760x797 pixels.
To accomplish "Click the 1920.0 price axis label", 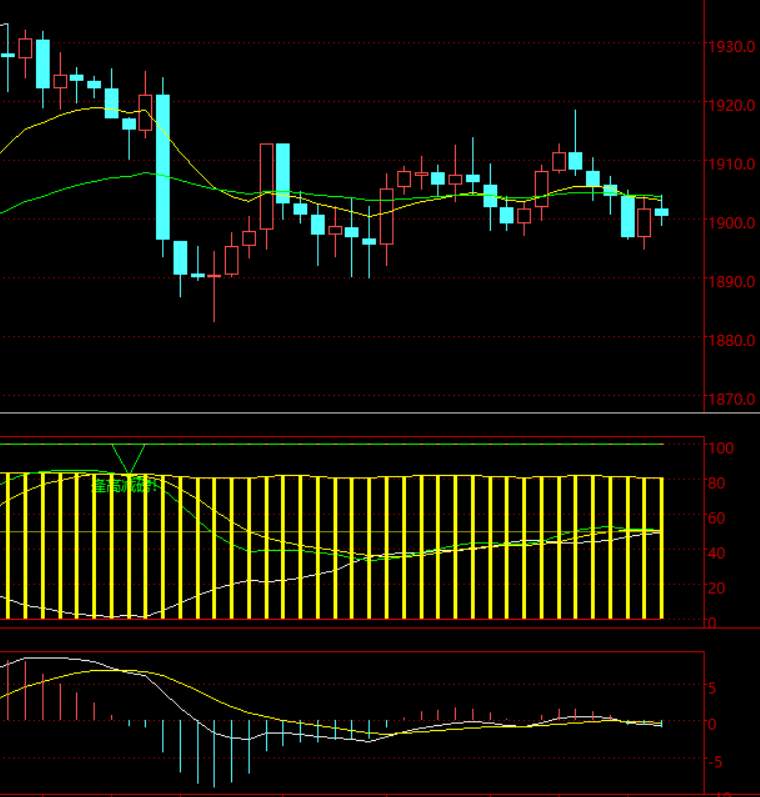I will click(732, 105).
